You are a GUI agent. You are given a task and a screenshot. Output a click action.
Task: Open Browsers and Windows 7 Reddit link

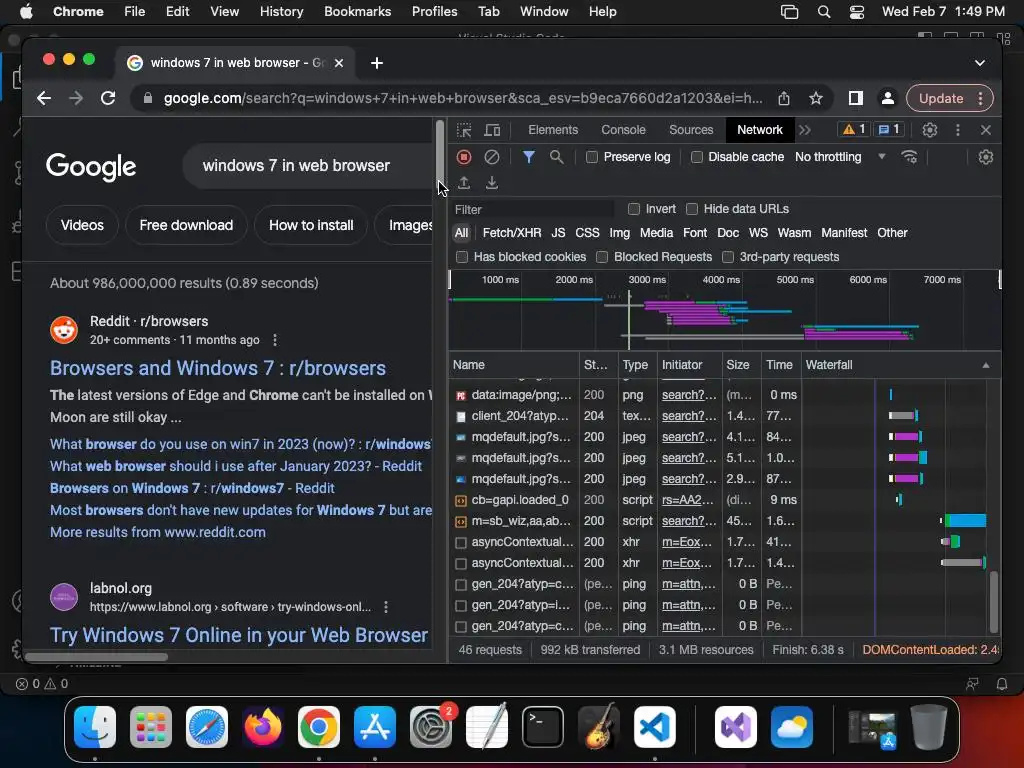coord(217,368)
